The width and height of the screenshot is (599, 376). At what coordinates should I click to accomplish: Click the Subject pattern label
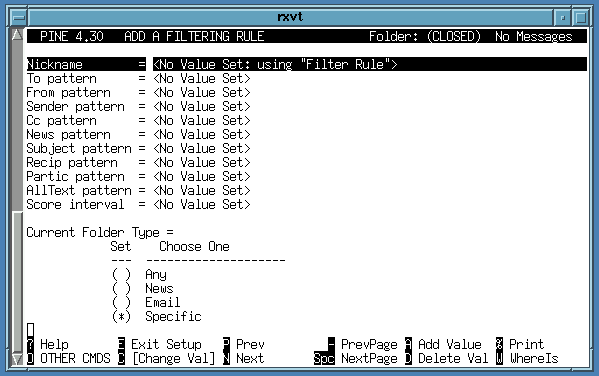(x=79, y=148)
